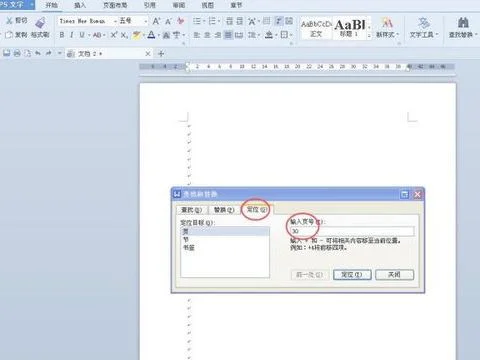Viewport: 480px width, 360px height.
Task: Switch to the 查找 tab in dialog
Action: coord(191,210)
